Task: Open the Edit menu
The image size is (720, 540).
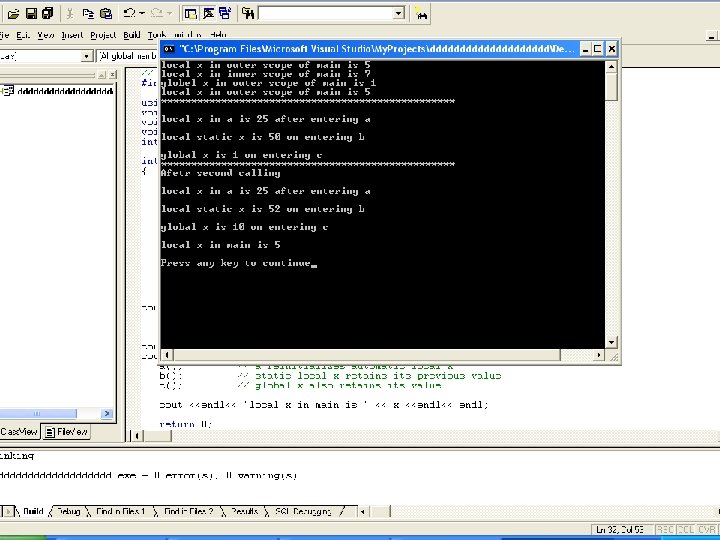Action: 22,35
